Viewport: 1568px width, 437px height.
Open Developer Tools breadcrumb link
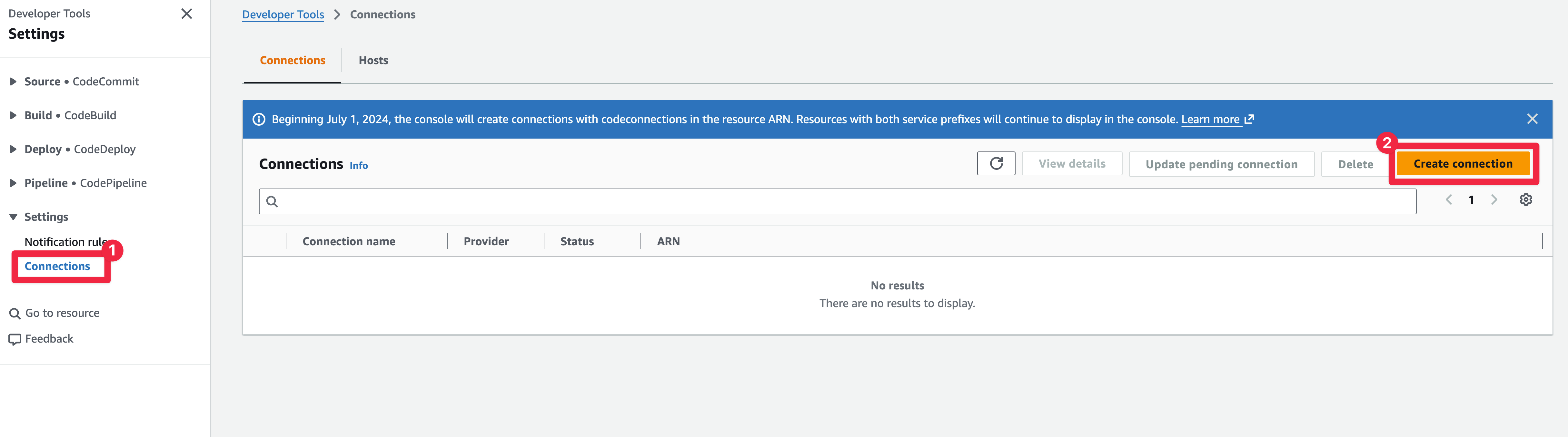(x=283, y=14)
